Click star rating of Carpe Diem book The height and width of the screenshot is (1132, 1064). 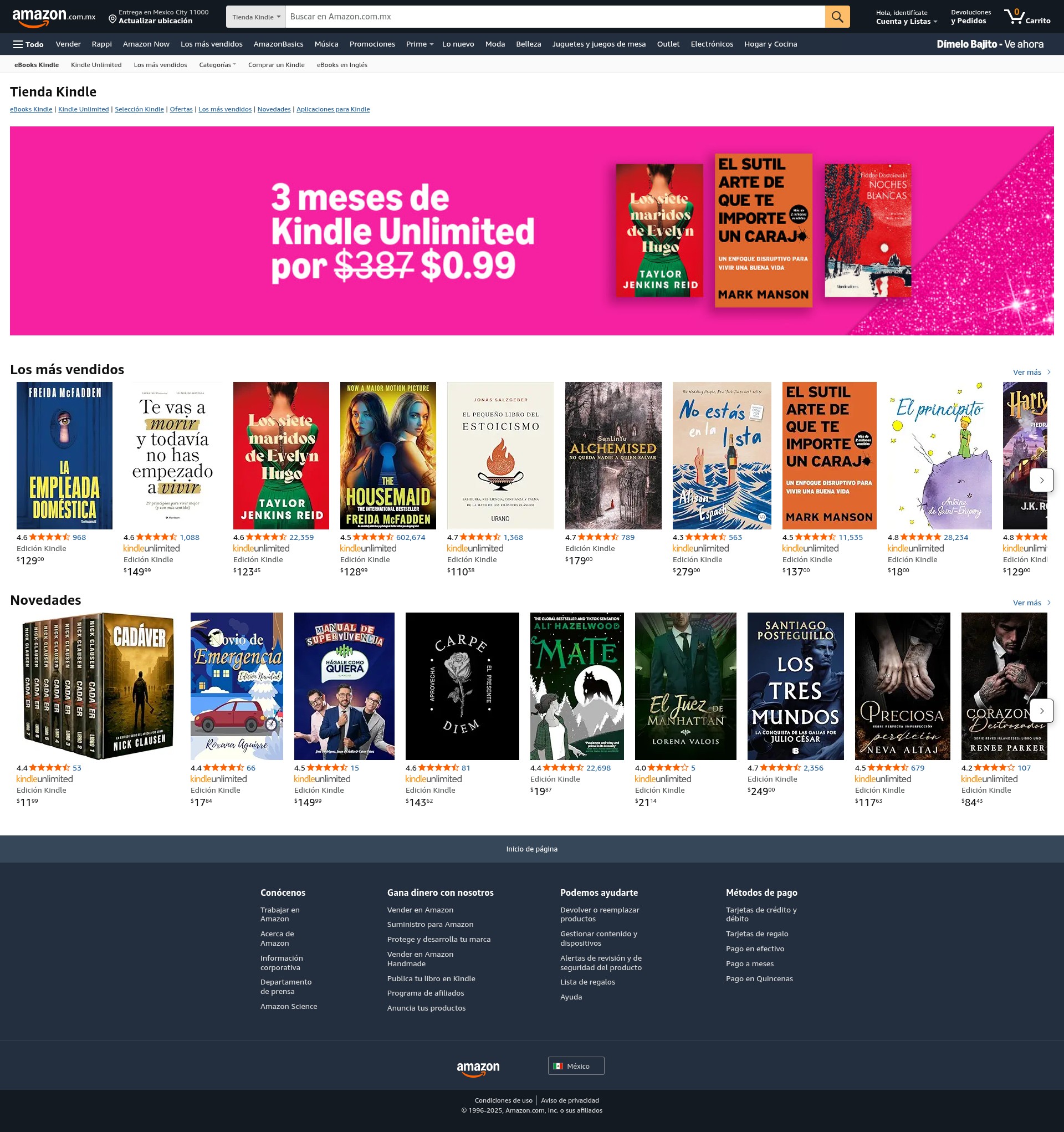[x=438, y=768]
